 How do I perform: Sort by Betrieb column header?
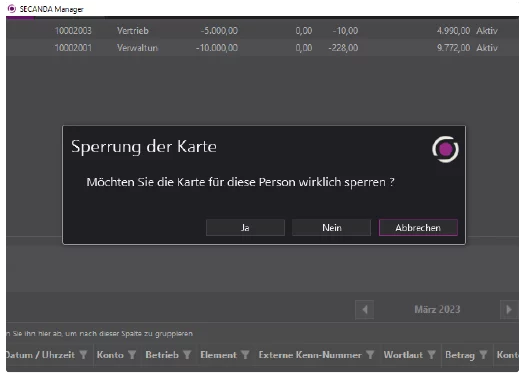pyautogui.click(x=162, y=355)
